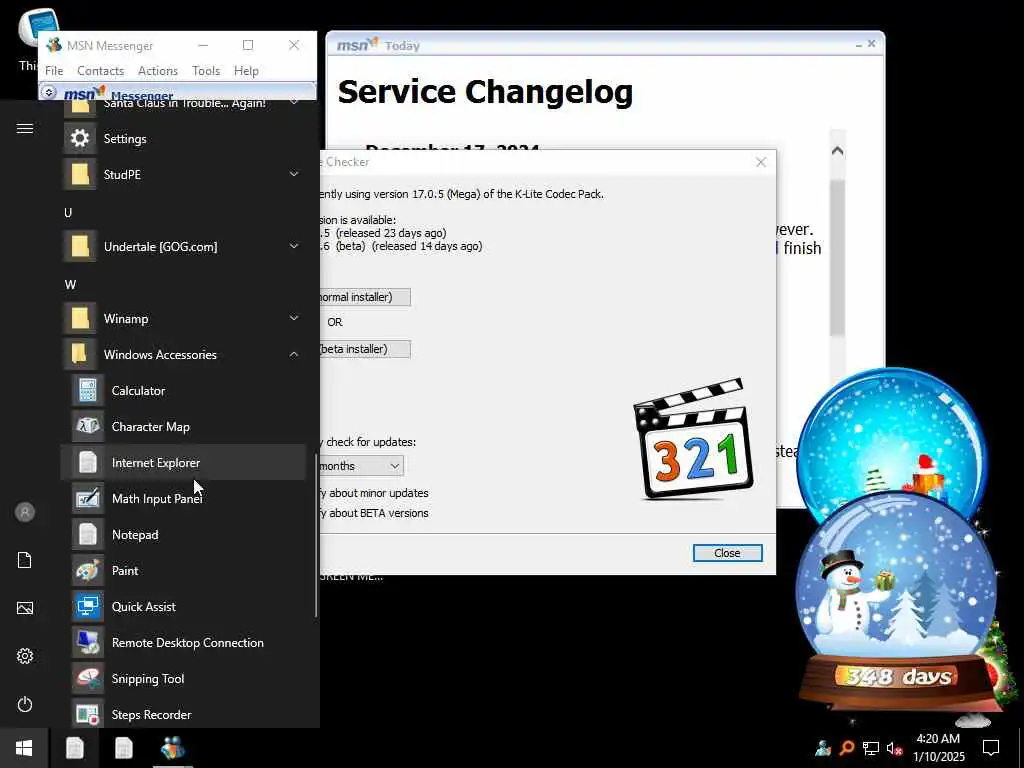Click the Windows Start button

tap(24, 748)
